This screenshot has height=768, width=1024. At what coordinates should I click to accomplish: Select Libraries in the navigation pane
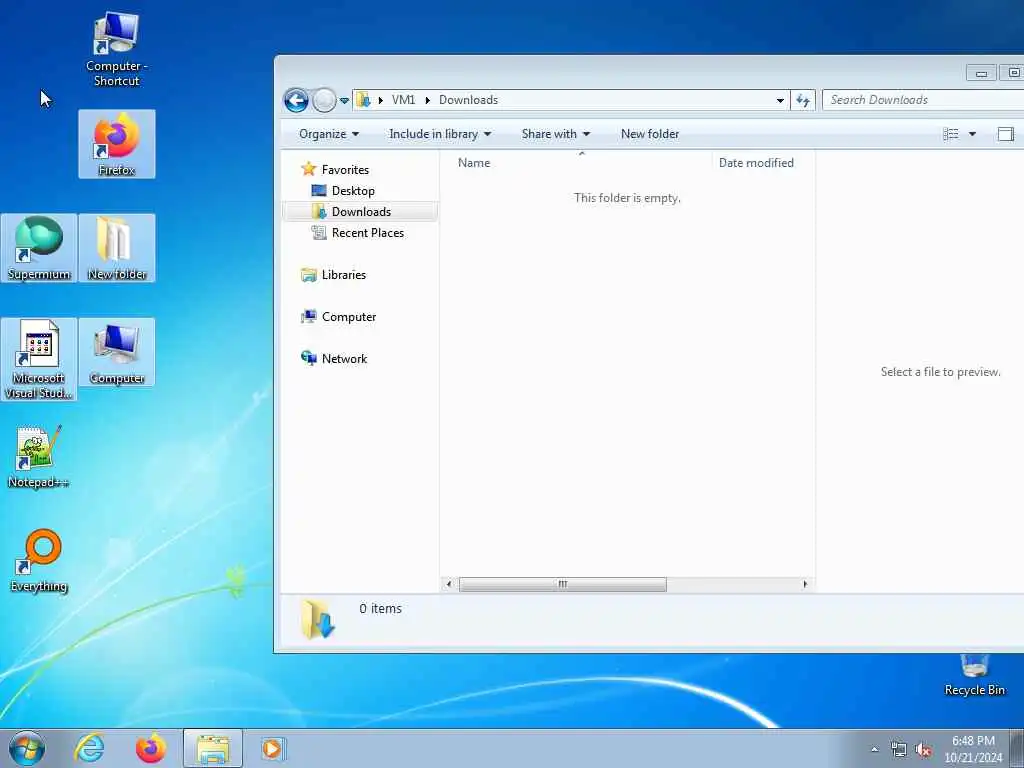(x=344, y=275)
